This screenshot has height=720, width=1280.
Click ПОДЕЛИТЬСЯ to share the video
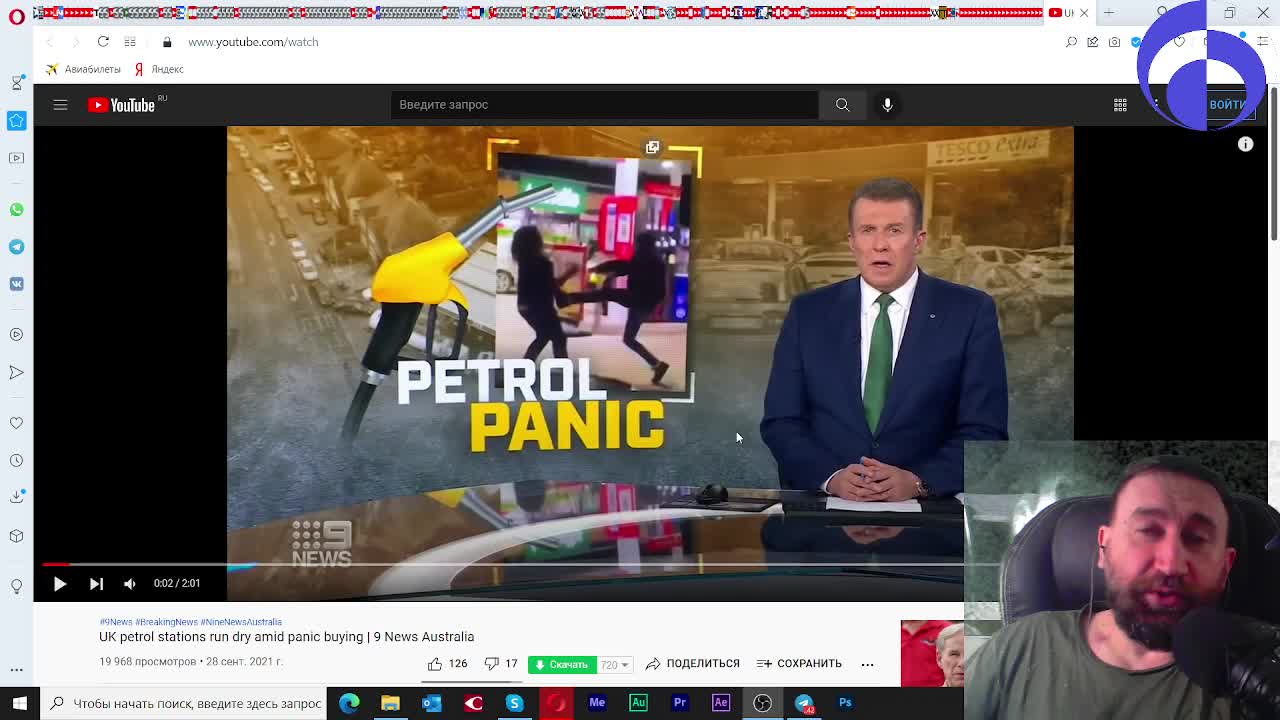pos(692,664)
